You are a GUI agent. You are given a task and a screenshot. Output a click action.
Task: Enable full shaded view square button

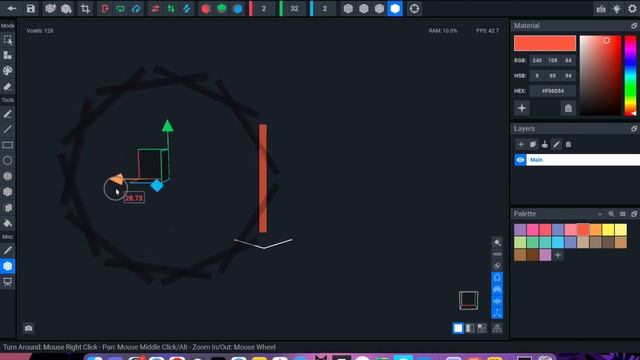click(458, 328)
